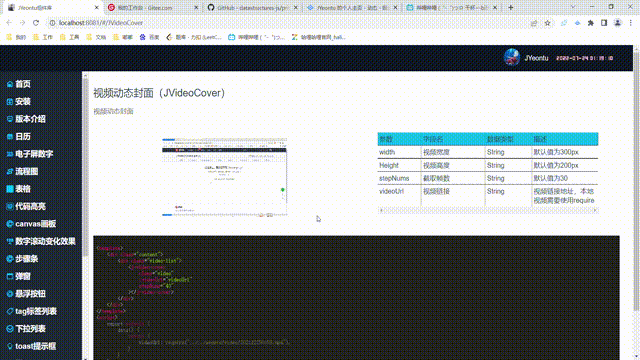Click the toast提示框 icon in sidebar

point(10,346)
